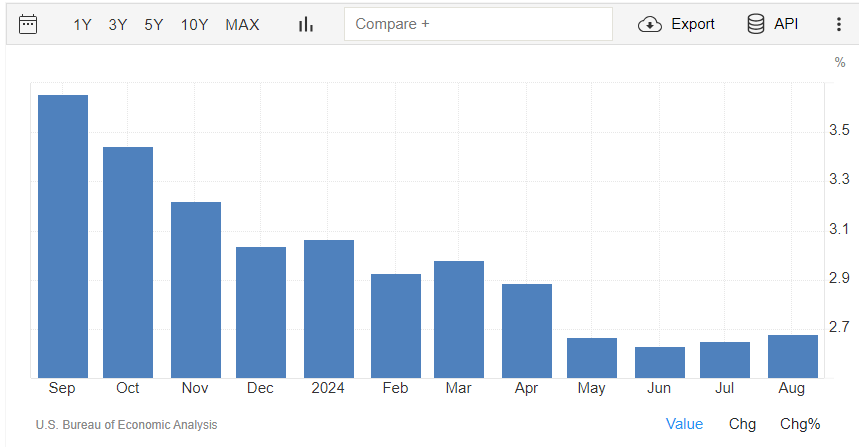Open the calendar date picker icon

[x=28, y=25]
